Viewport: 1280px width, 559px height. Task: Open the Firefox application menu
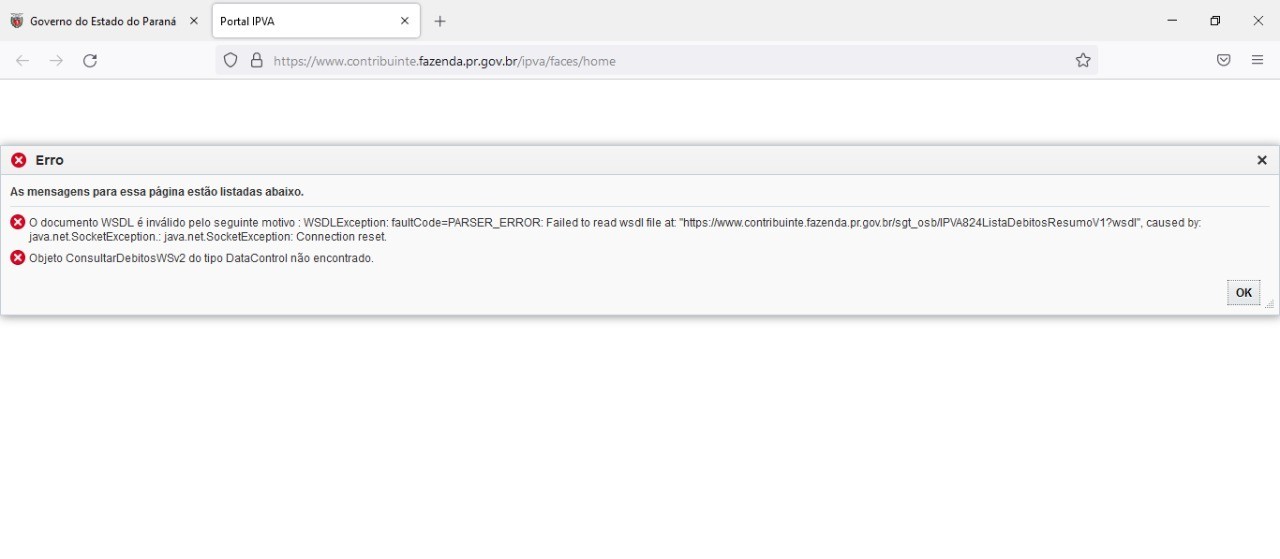[1258, 61]
